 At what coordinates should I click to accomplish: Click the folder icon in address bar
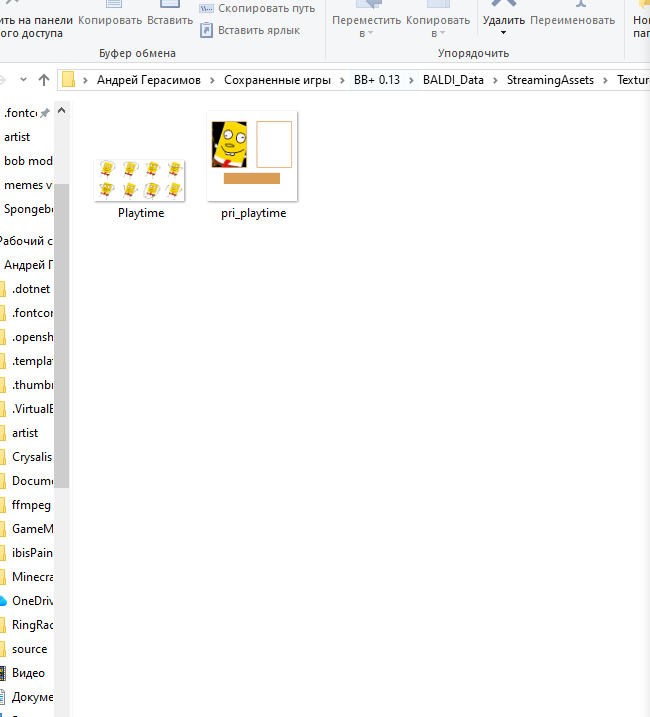click(x=68, y=80)
